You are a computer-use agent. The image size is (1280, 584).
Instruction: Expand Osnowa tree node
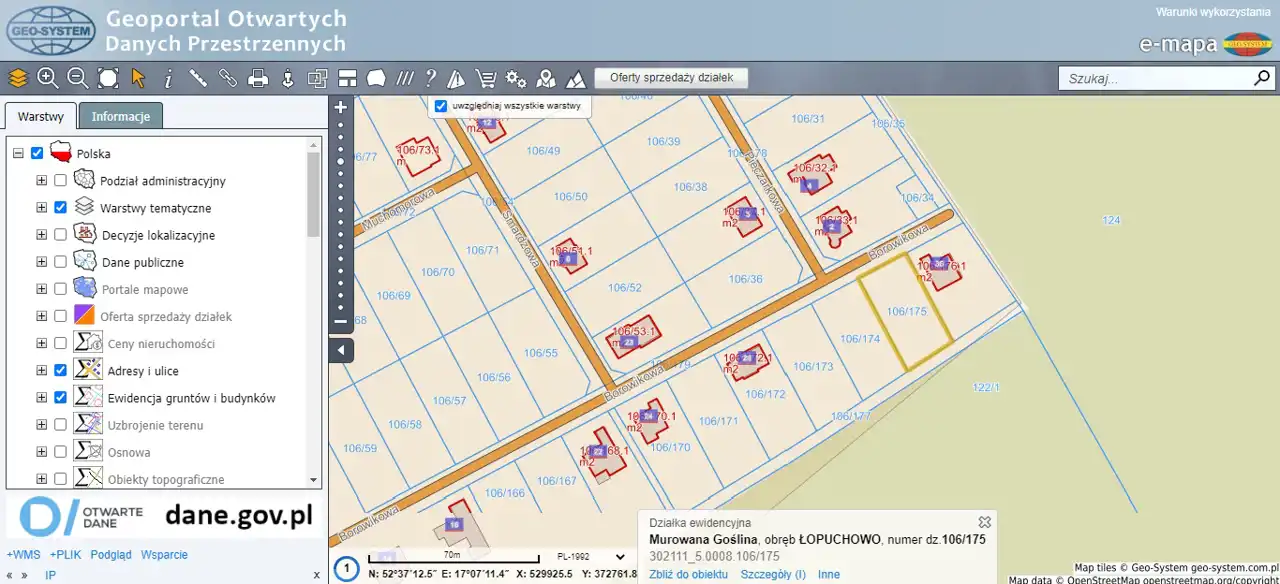[41, 451]
